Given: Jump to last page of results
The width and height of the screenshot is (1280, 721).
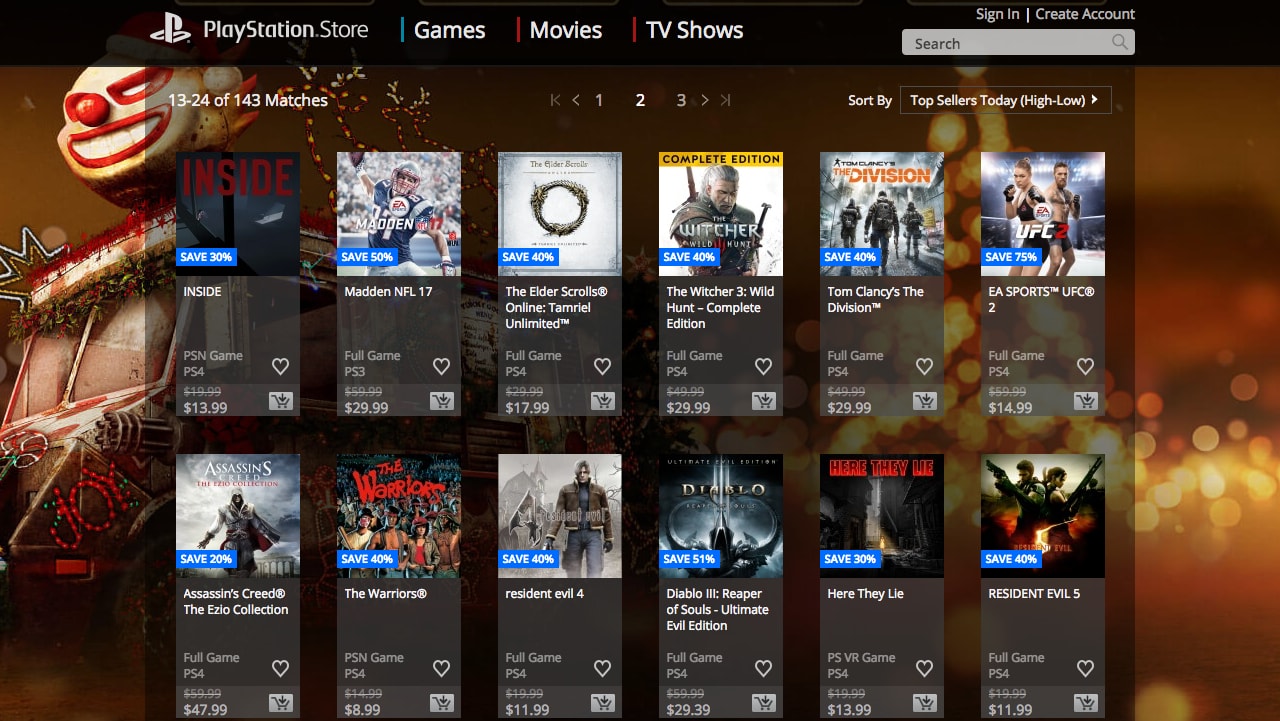Looking at the screenshot, I should (725, 100).
